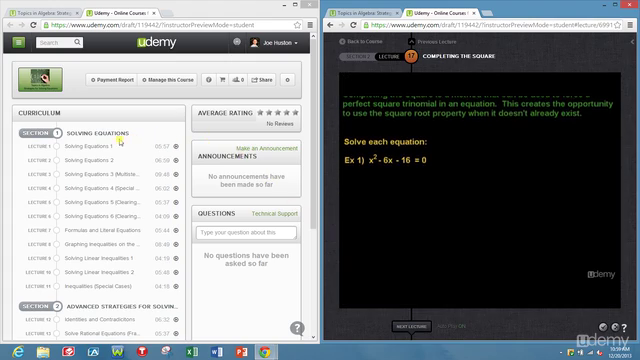Image resolution: width=640 pixels, height=360 pixels.
Task: Toggle completion circle for Lecture 5
Action: (57, 202)
